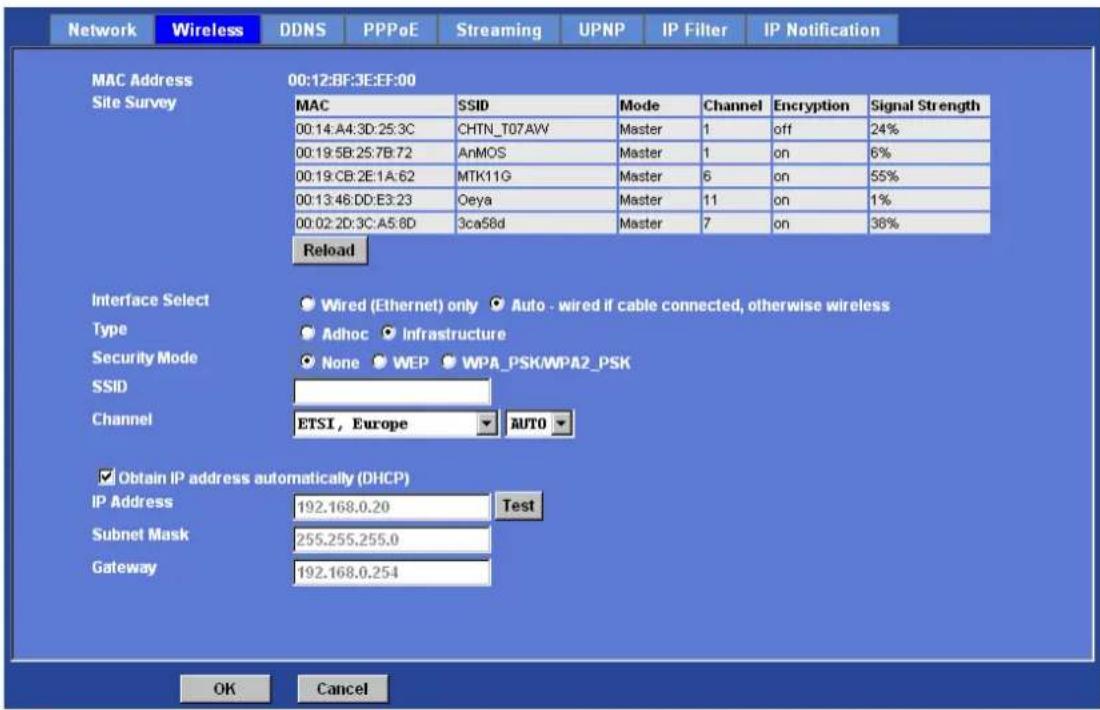Open the IP Filter tab

tap(695, 30)
